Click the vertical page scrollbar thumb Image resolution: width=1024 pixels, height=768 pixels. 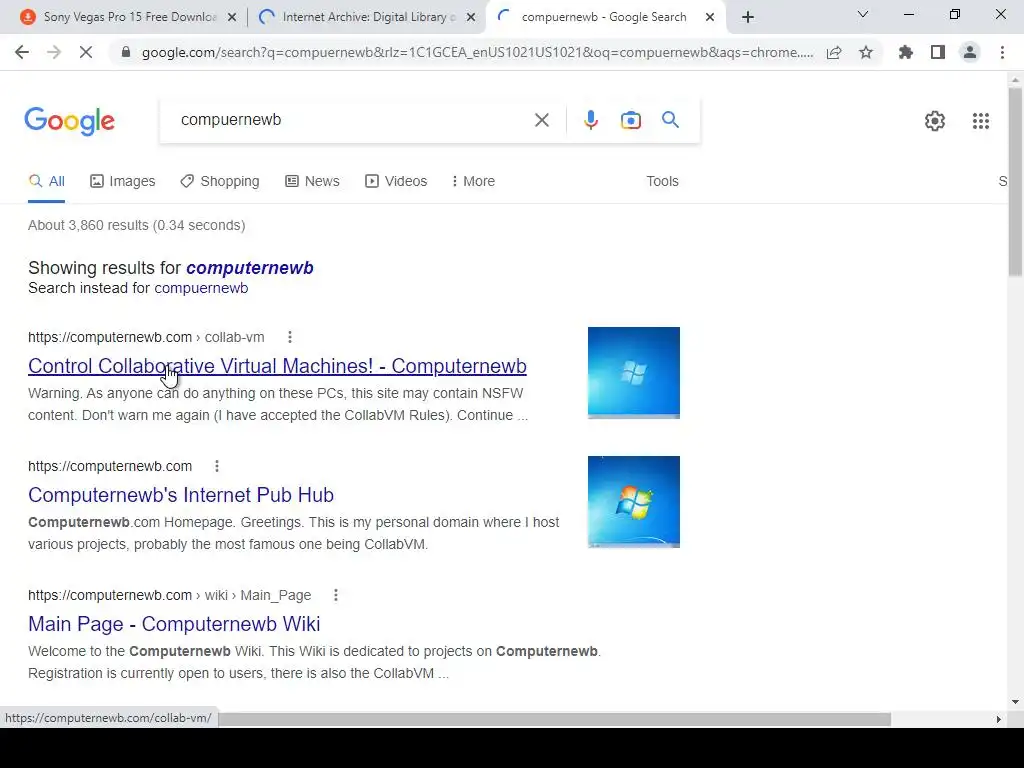coord(1015,182)
